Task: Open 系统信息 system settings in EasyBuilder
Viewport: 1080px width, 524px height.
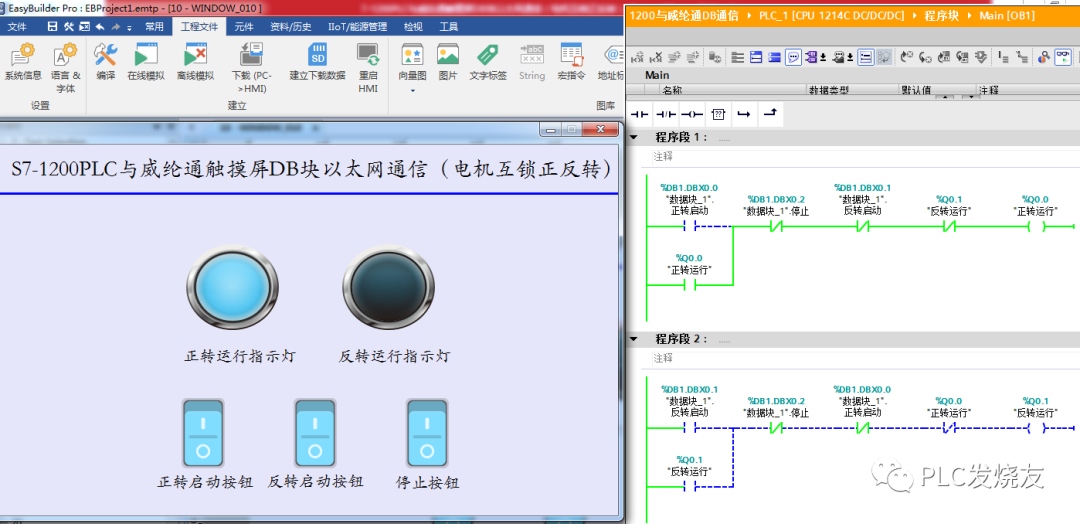Action: [23, 63]
